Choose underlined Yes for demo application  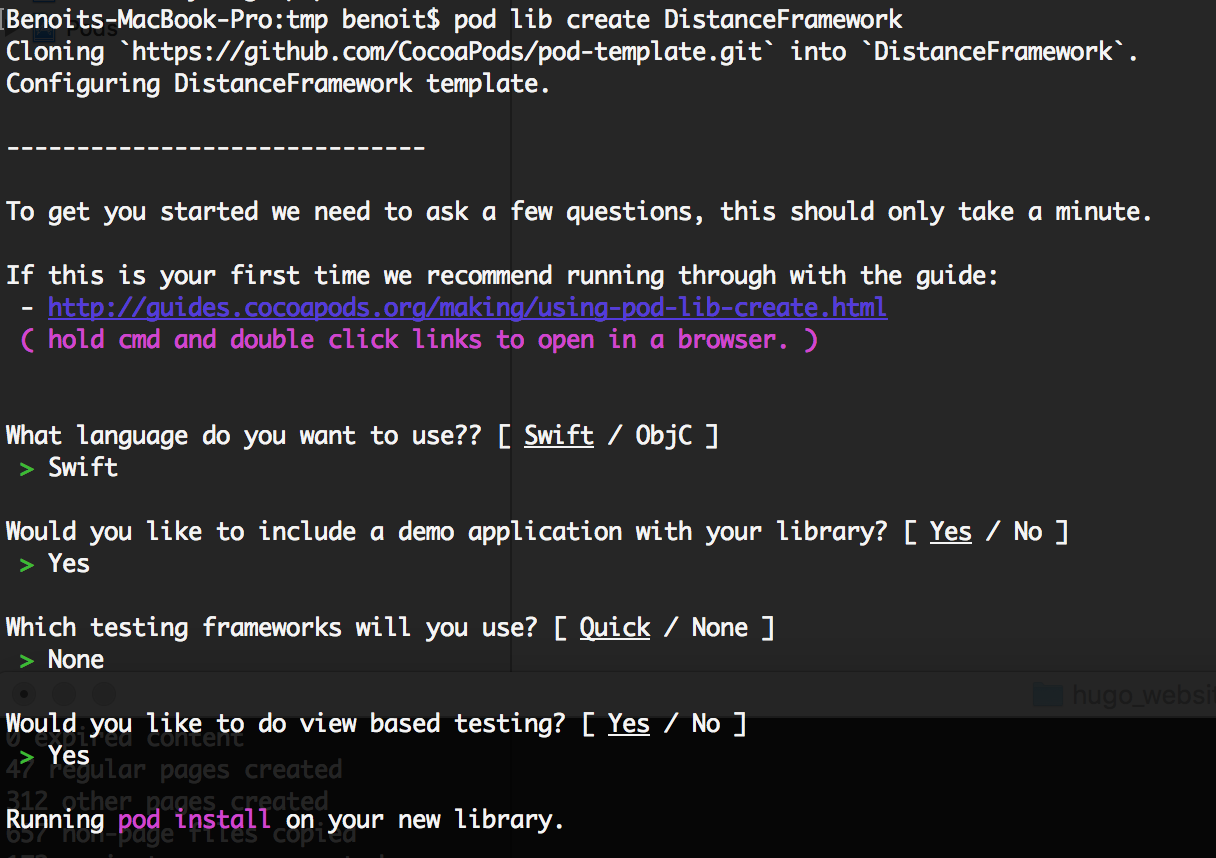pos(950,531)
